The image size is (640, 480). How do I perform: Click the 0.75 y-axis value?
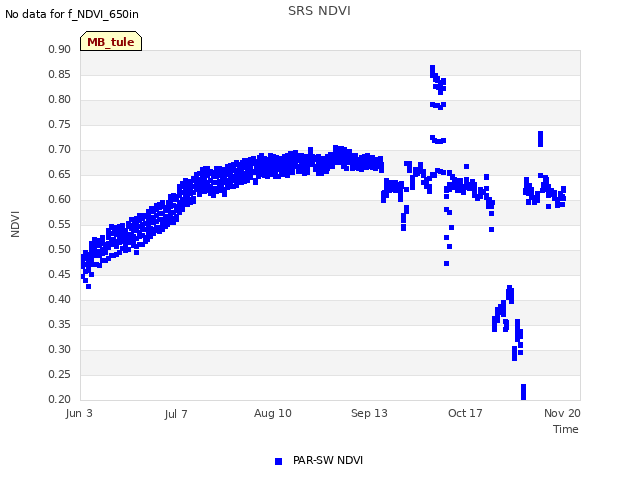60,124
